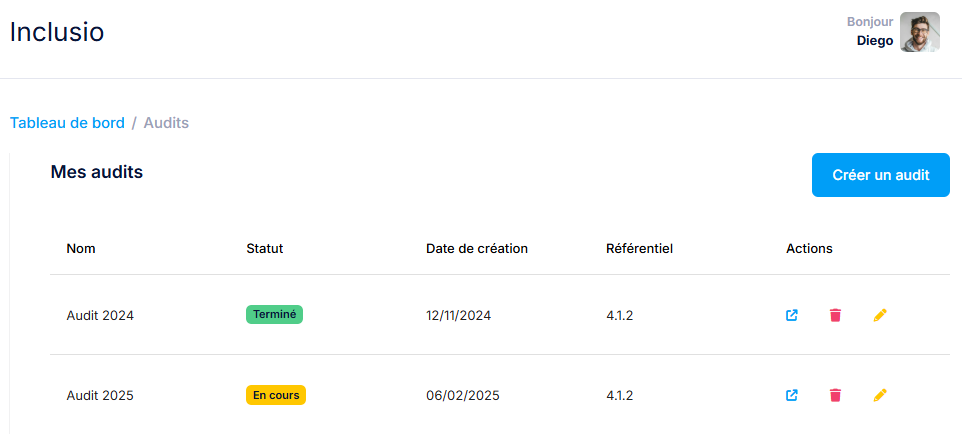Click the Créer un audit button
The height and width of the screenshot is (434, 962).
[880, 175]
